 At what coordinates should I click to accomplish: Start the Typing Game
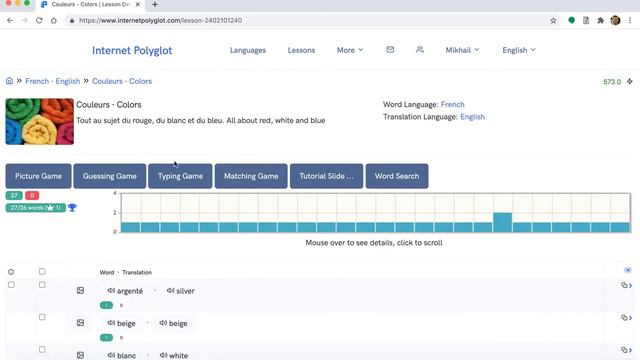pos(180,176)
